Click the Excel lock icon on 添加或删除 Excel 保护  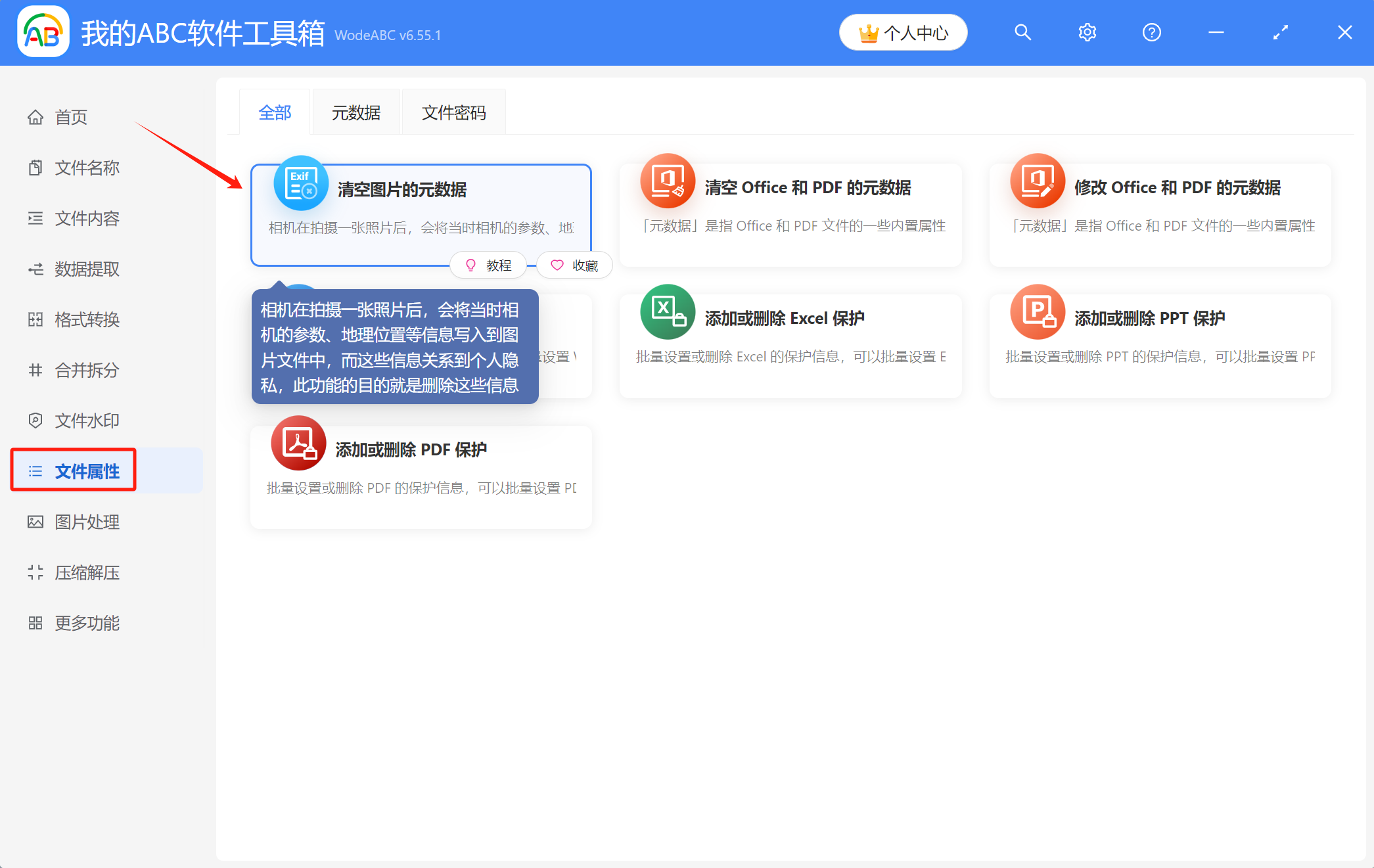pyautogui.click(x=668, y=312)
